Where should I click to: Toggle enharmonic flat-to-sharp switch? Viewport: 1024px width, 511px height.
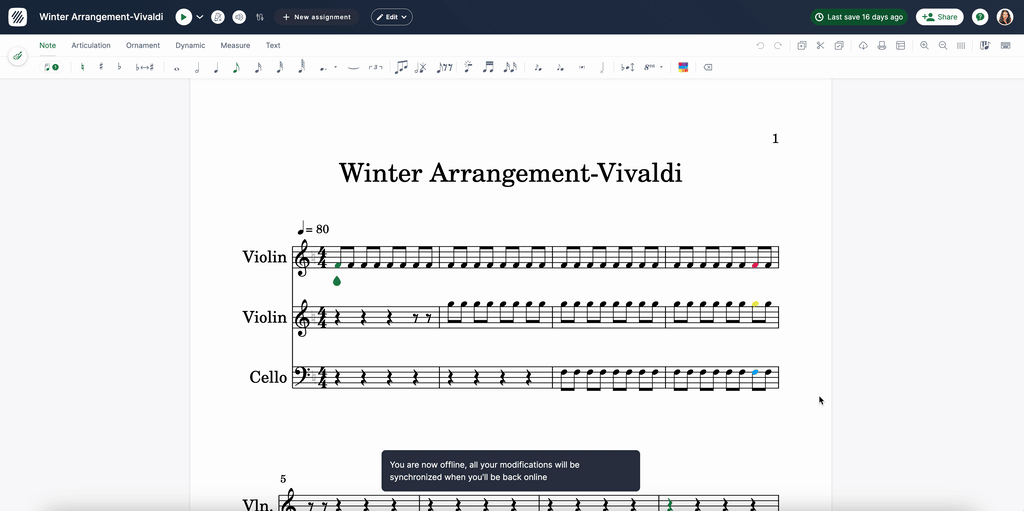(x=144, y=67)
